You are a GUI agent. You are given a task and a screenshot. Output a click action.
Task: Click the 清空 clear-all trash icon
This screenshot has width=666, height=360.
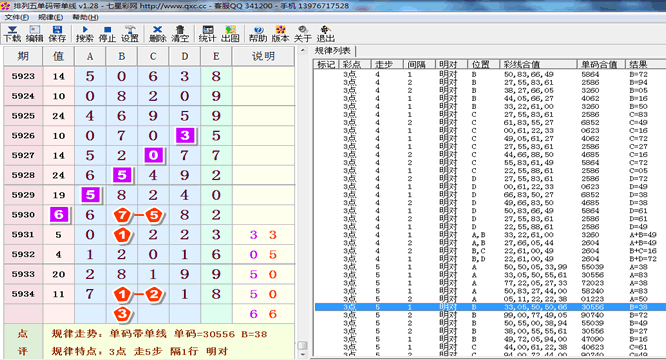[x=180, y=34]
